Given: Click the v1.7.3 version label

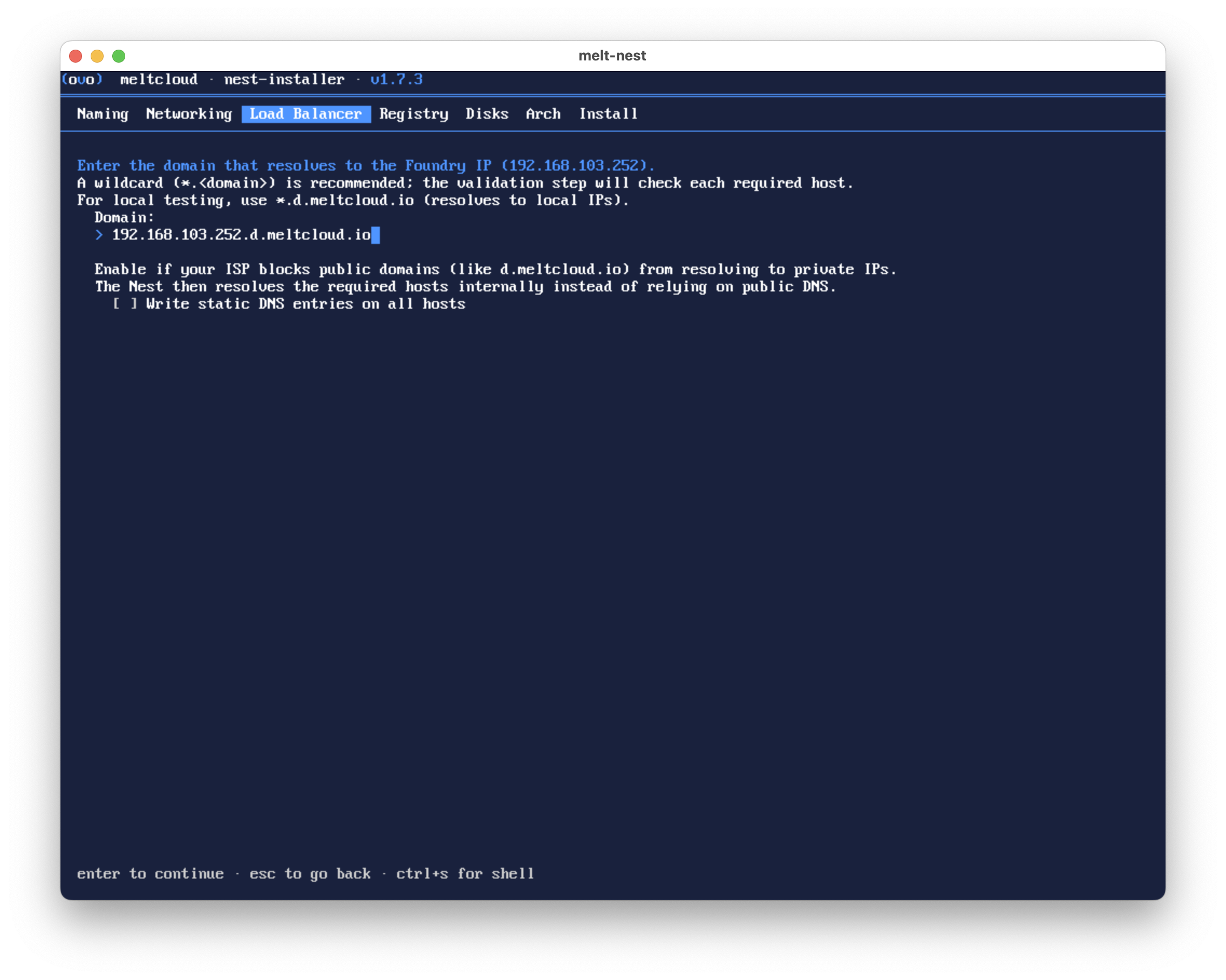Looking at the screenshot, I should pyautogui.click(x=397, y=80).
